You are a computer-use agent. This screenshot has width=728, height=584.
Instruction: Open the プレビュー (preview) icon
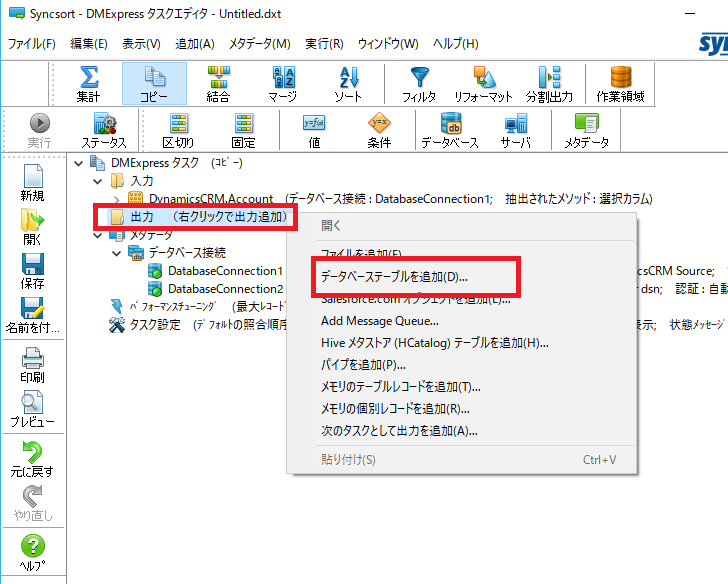(x=32, y=409)
